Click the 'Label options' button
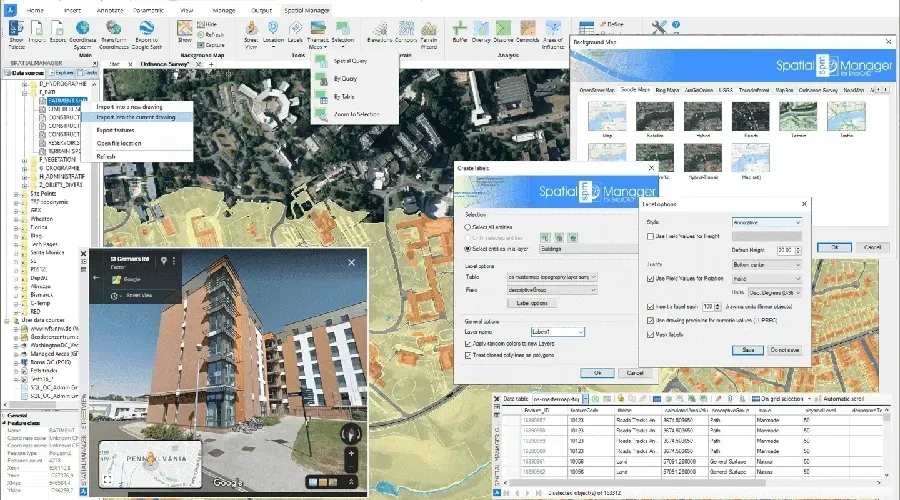Screen dimensions: 900x500 tap(530, 302)
